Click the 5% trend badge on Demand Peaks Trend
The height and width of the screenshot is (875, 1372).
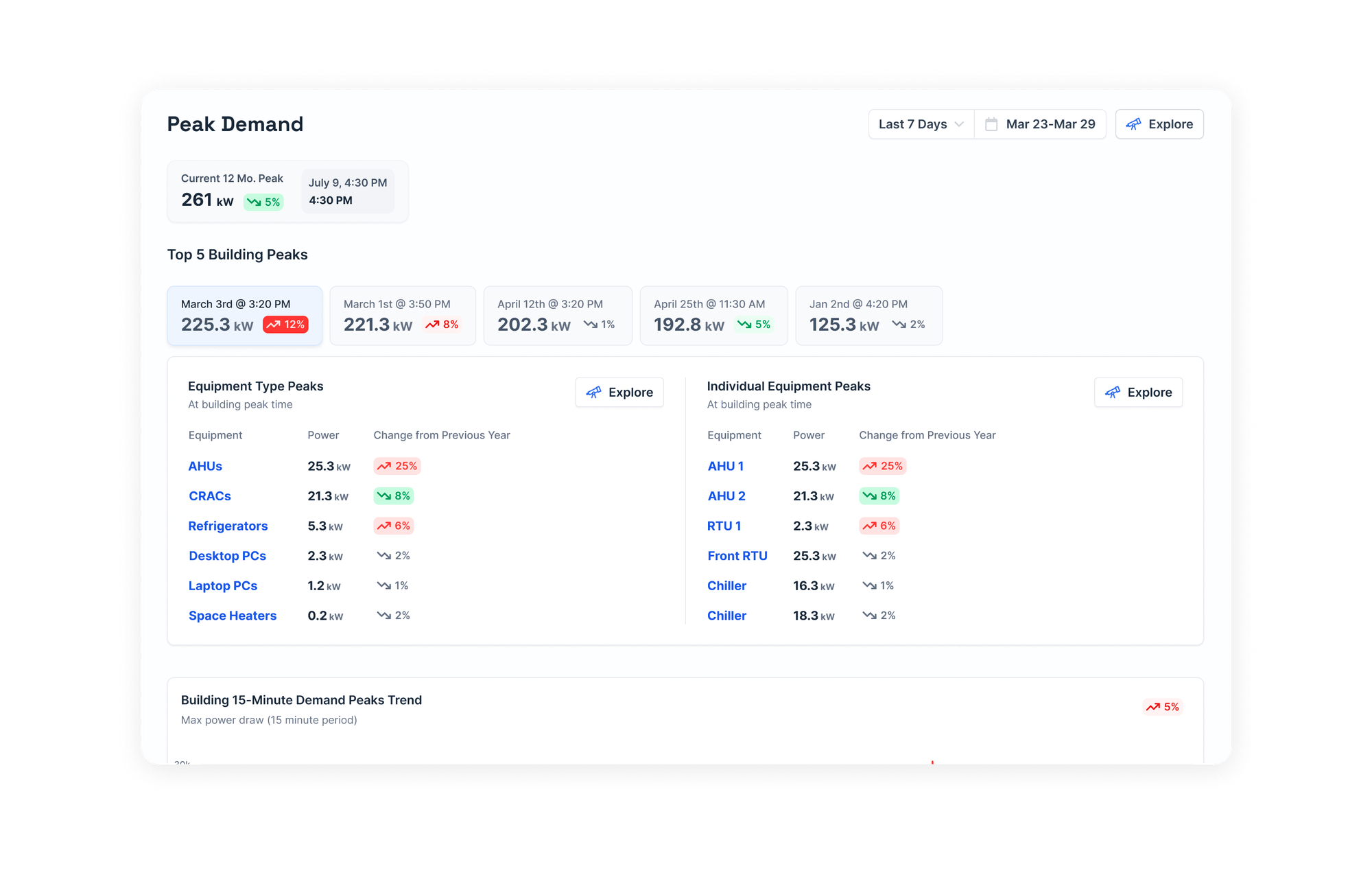[1163, 707]
